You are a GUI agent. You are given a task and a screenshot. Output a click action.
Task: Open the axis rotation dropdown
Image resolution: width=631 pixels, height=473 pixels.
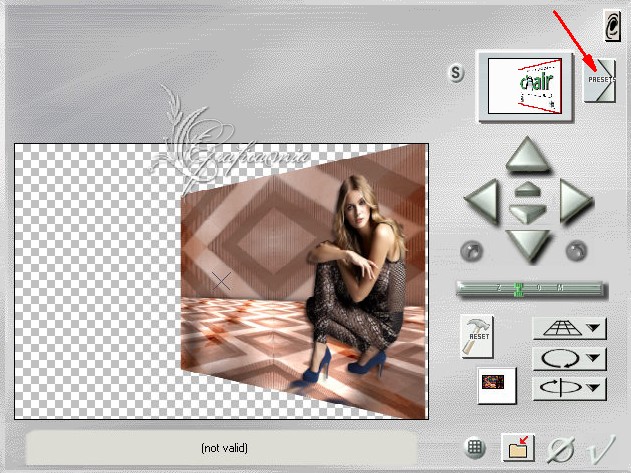point(569,388)
